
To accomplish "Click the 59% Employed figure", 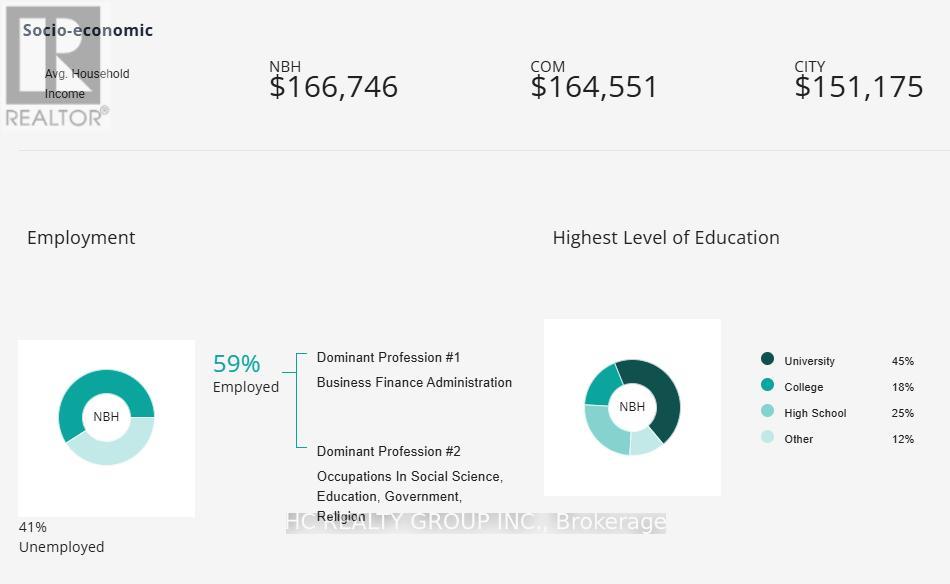I will [237, 364].
